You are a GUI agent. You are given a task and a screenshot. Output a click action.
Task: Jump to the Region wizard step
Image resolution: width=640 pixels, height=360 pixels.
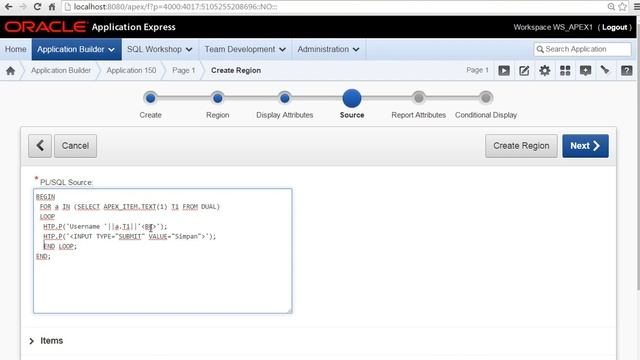pyautogui.click(x=218, y=98)
